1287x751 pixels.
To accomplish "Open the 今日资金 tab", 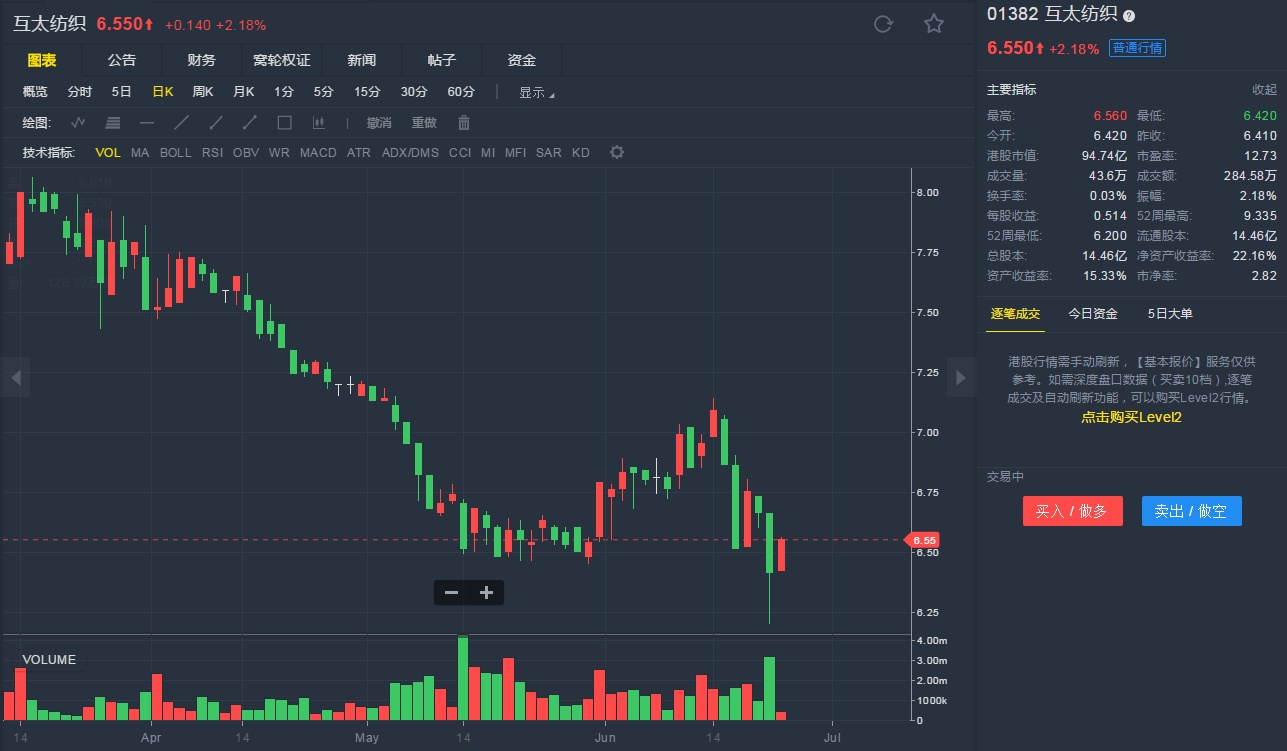I will [x=1092, y=314].
